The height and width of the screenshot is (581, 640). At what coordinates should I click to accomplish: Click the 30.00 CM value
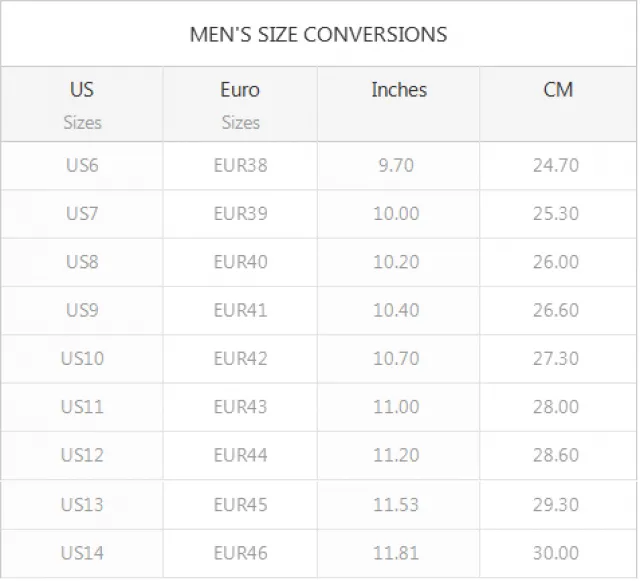click(x=556, y=553)
